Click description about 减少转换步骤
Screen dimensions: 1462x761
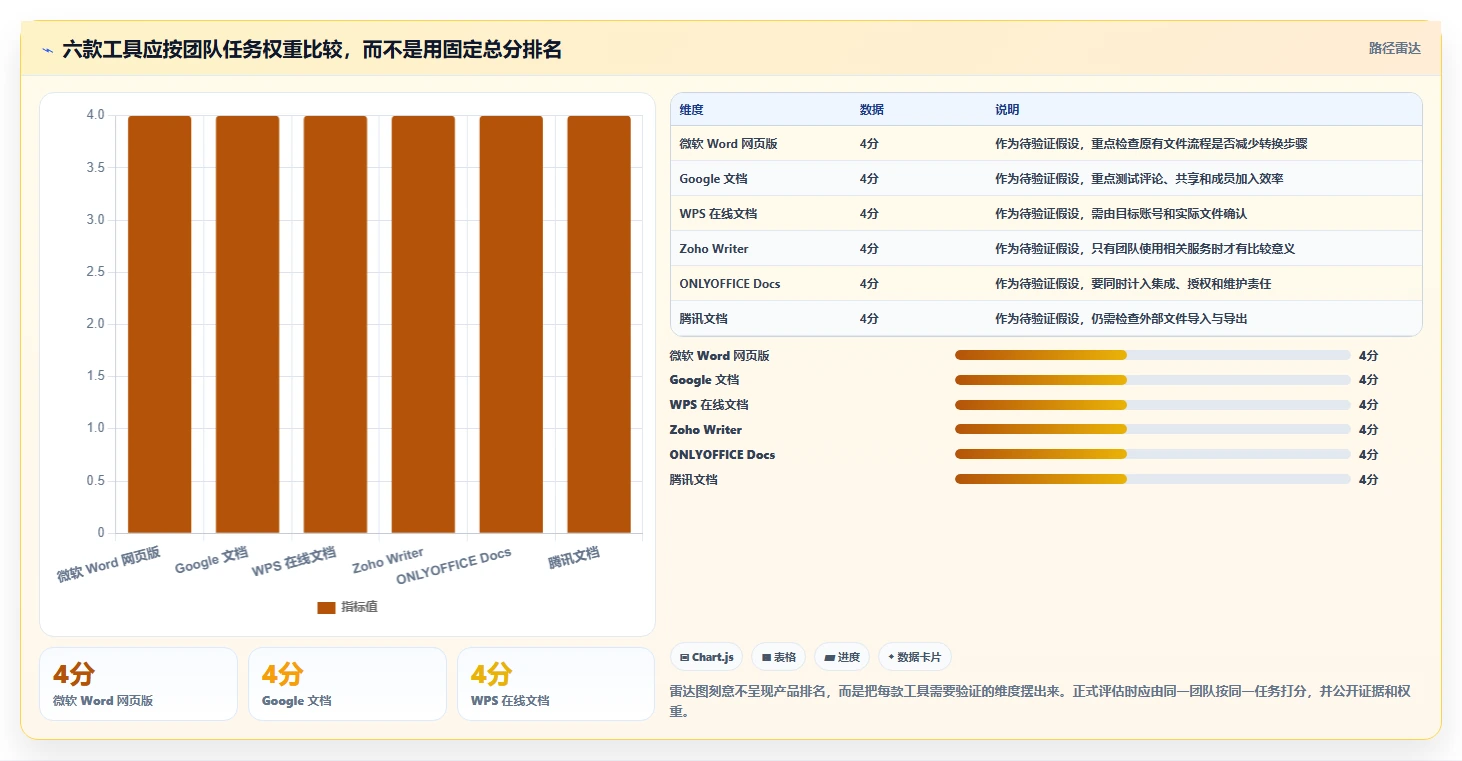(1151, 144)
